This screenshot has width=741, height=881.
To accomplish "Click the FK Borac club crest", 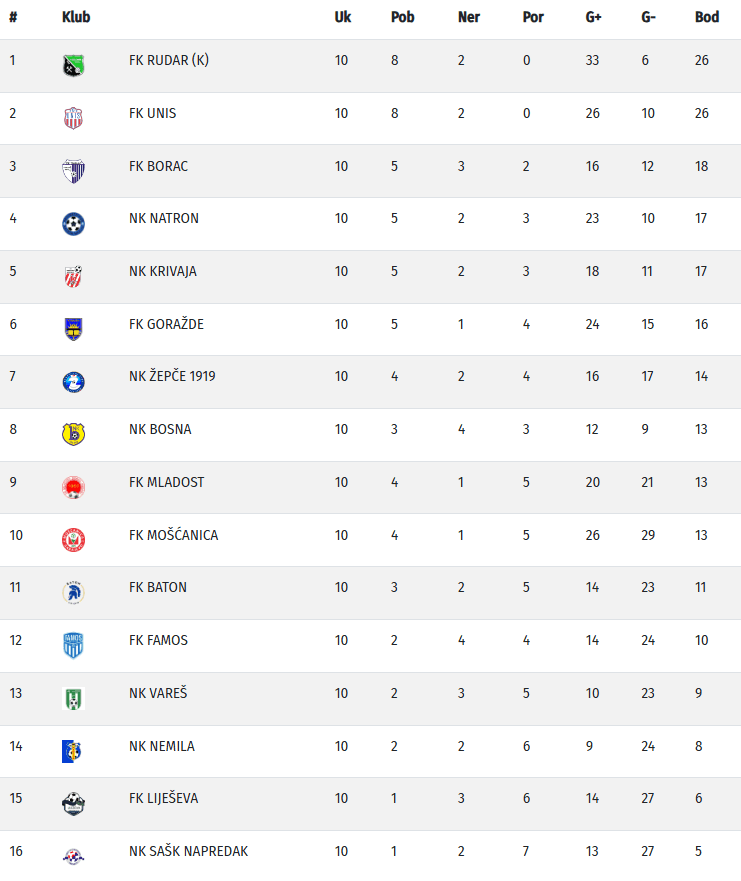I will click(x=73, y=171).
